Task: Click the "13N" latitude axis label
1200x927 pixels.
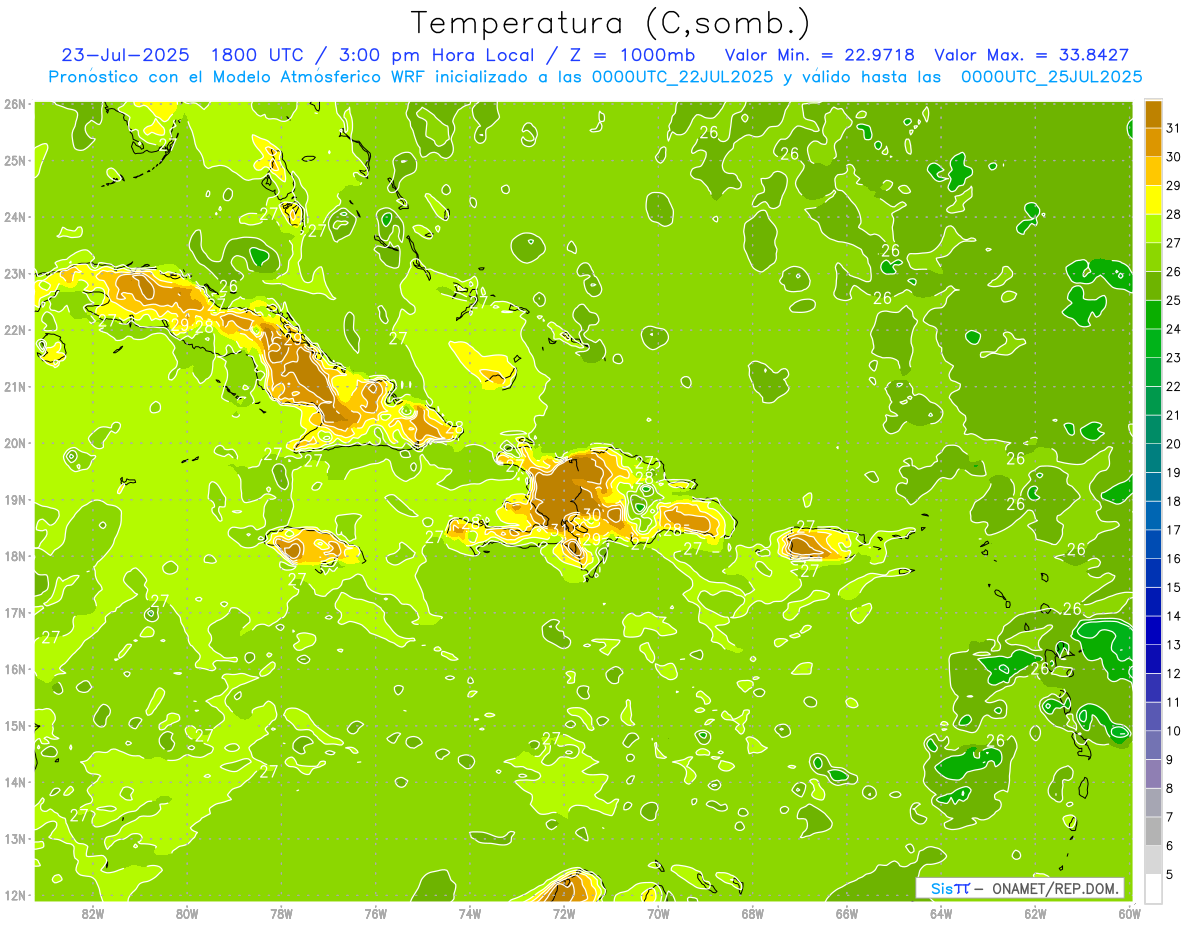Action: (x=15, y=838)
